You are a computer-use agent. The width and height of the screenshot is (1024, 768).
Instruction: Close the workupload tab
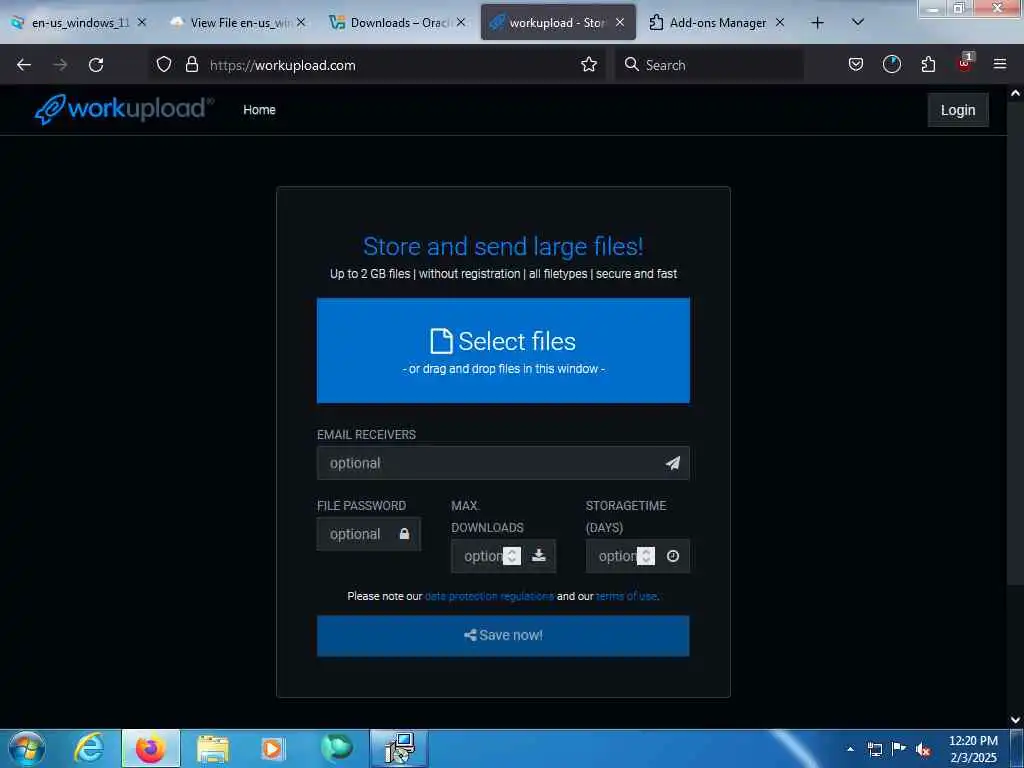(x=620, y=23)
